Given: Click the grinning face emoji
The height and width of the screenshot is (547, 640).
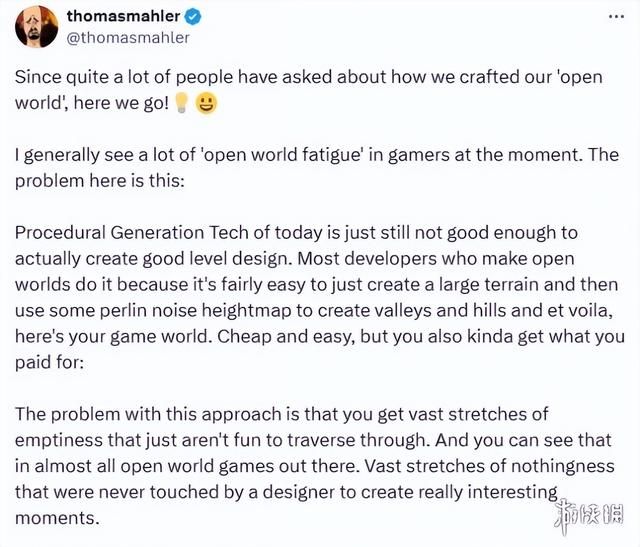Looking at the screenshot, I should click(x=206, y=104).
